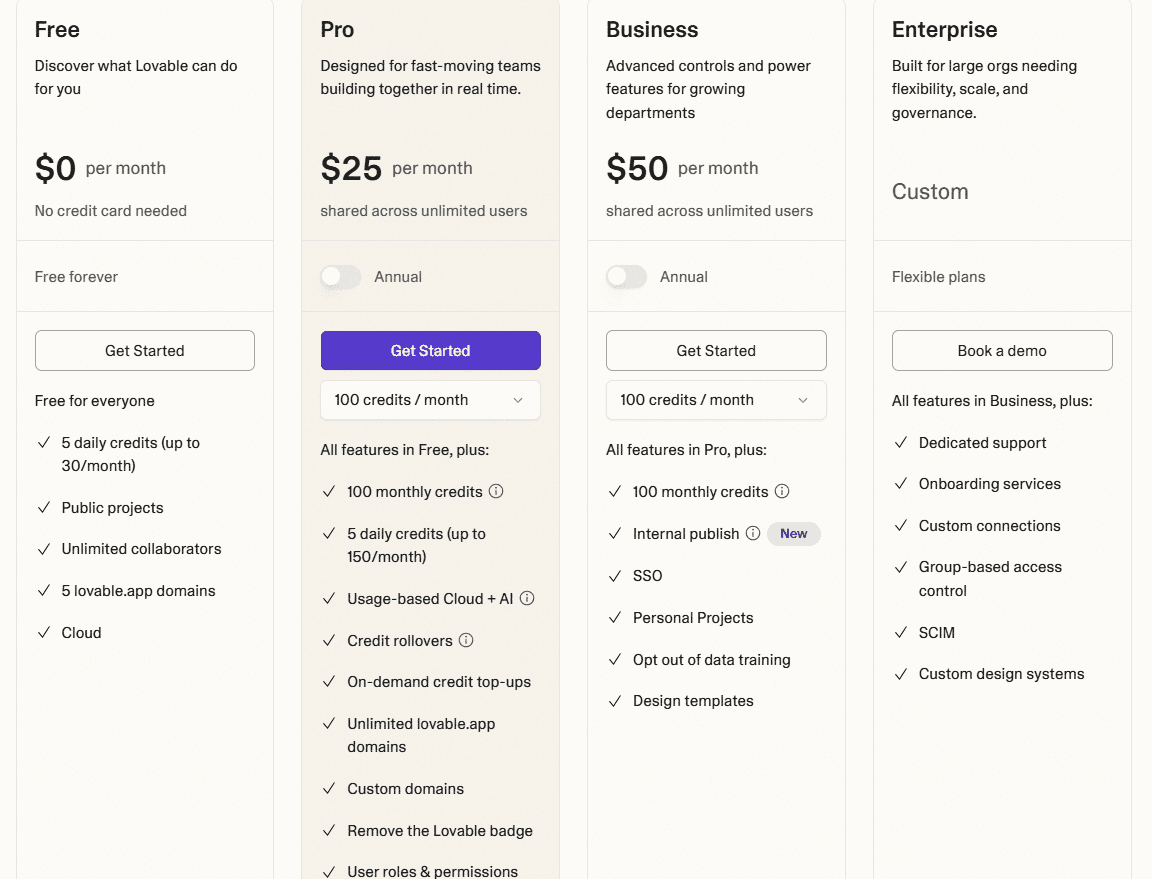Screen dimensions: 1152x879
Task: Click the info icon next to Internal publish
Action: [752, 533]
